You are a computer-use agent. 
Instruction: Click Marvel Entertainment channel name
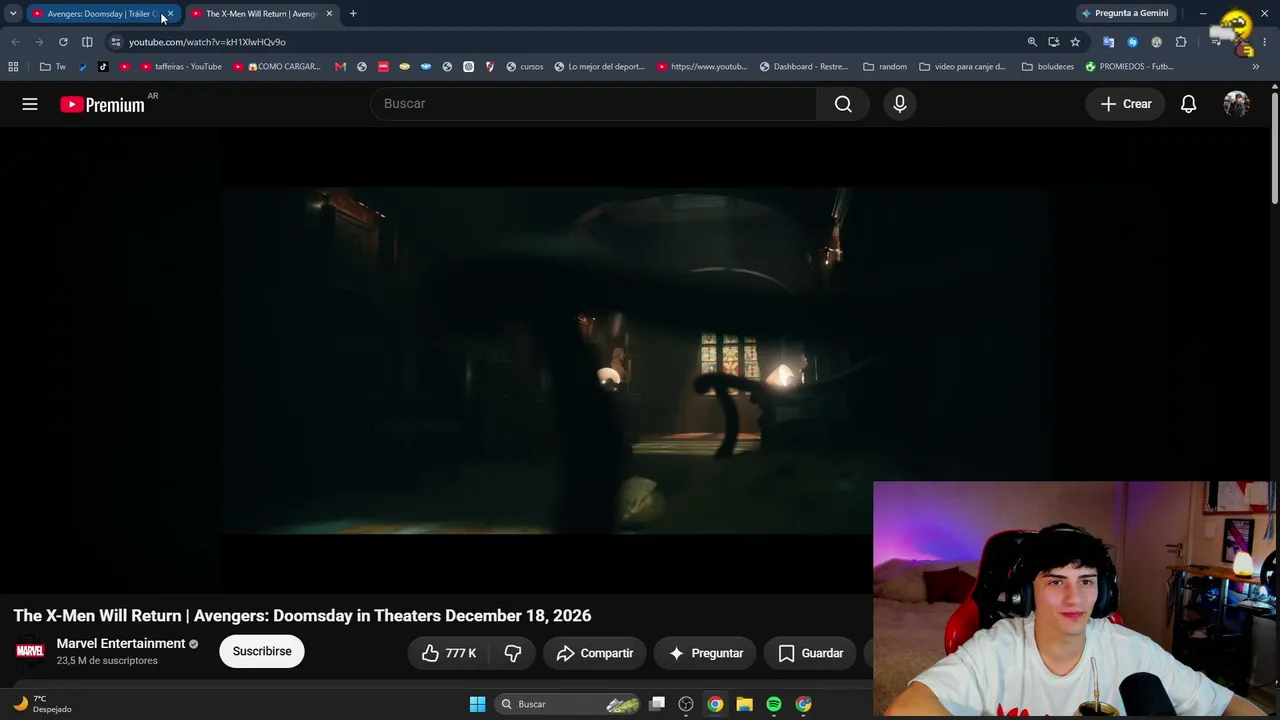point(121,644)
